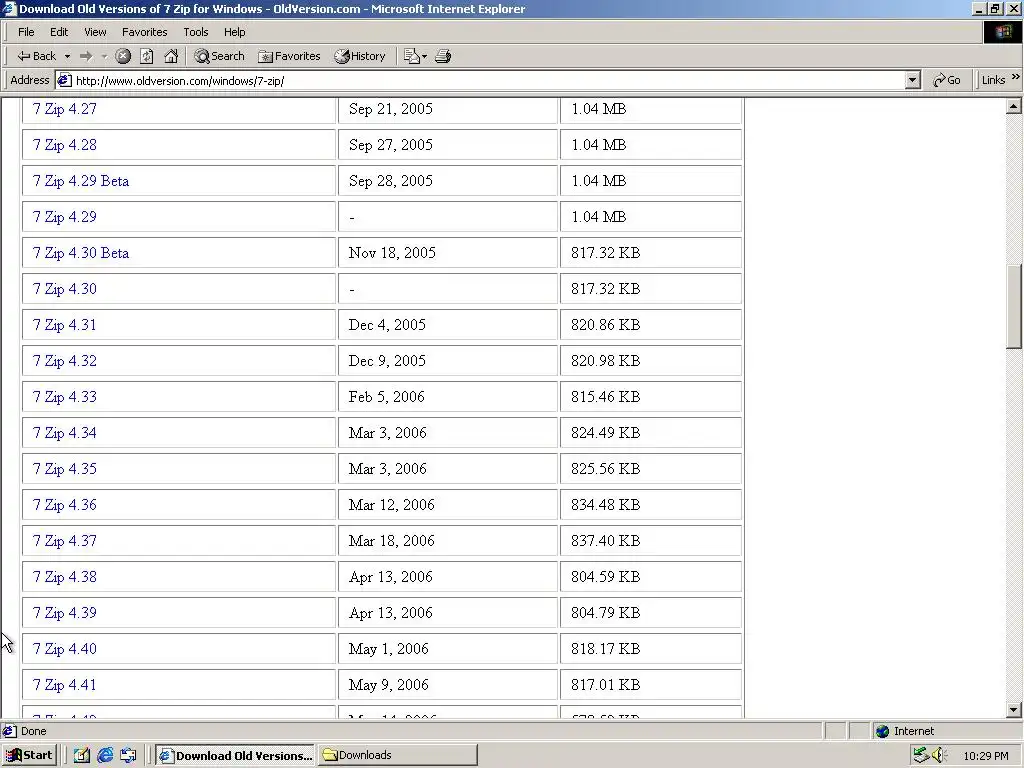Open the File menu

26,32
